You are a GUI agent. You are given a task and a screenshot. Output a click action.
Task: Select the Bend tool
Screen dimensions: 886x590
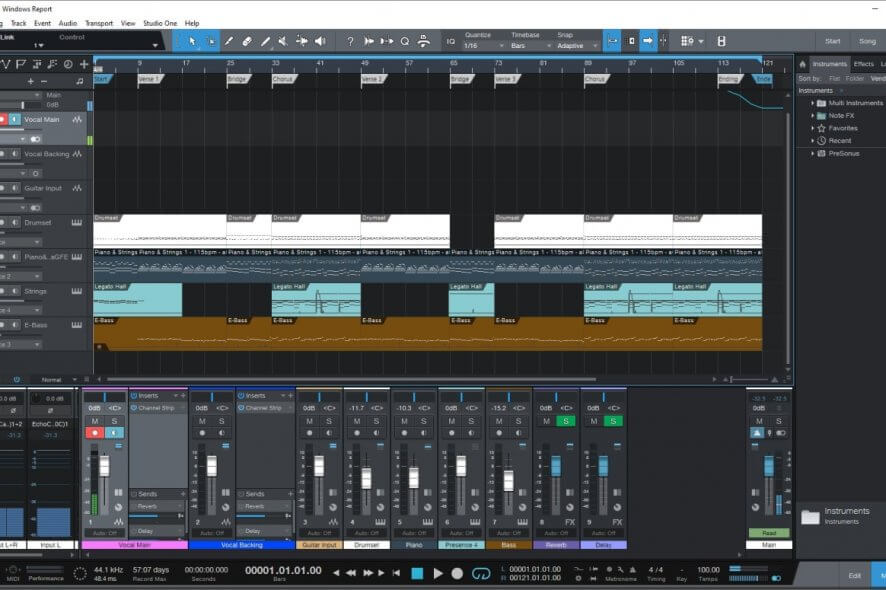(x=302, y=41)
